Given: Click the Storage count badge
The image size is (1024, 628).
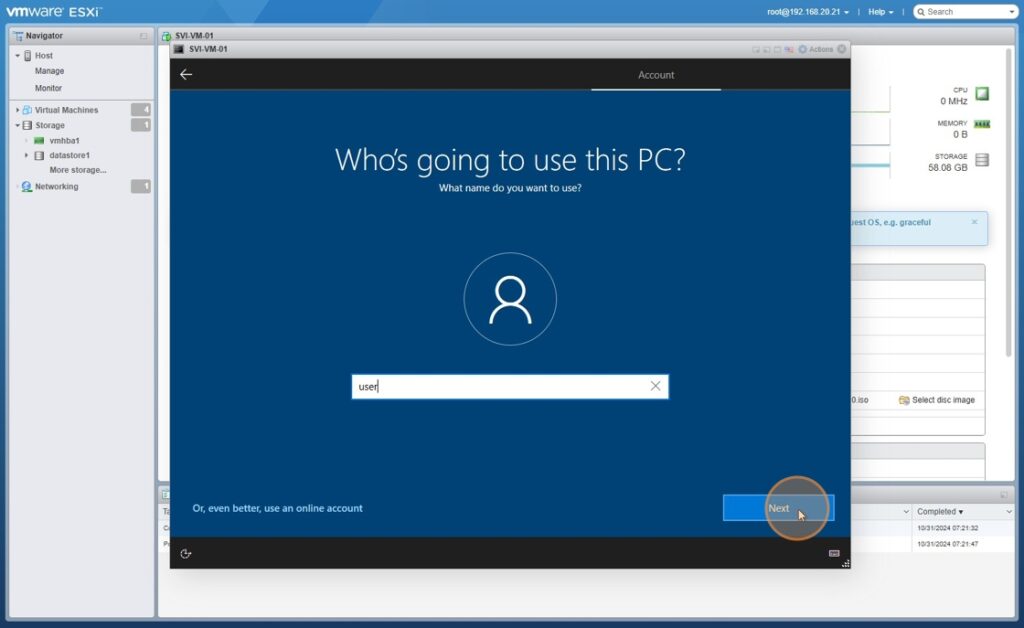Looking at the screenshot, I should (140, 125).
